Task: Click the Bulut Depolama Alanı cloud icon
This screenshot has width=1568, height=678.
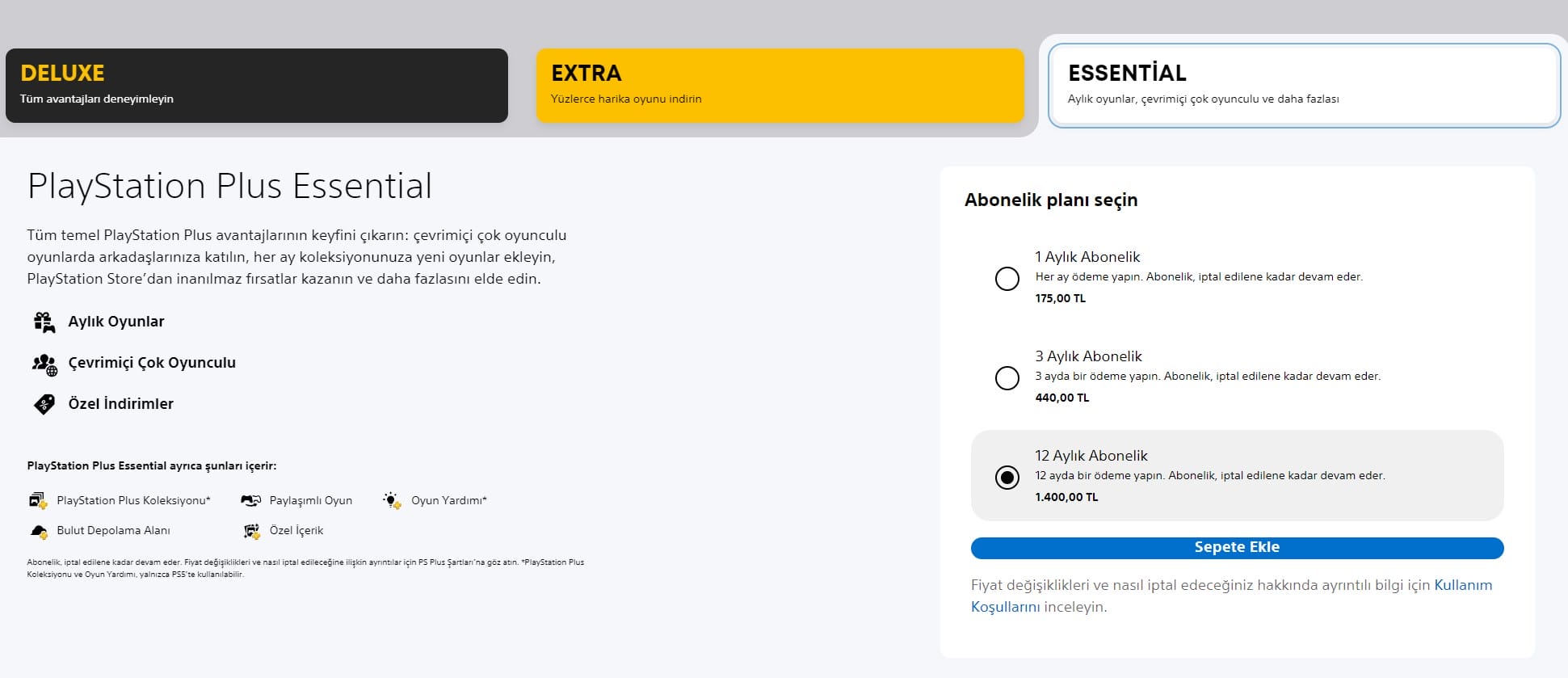Action: click(x=38, y=530)
